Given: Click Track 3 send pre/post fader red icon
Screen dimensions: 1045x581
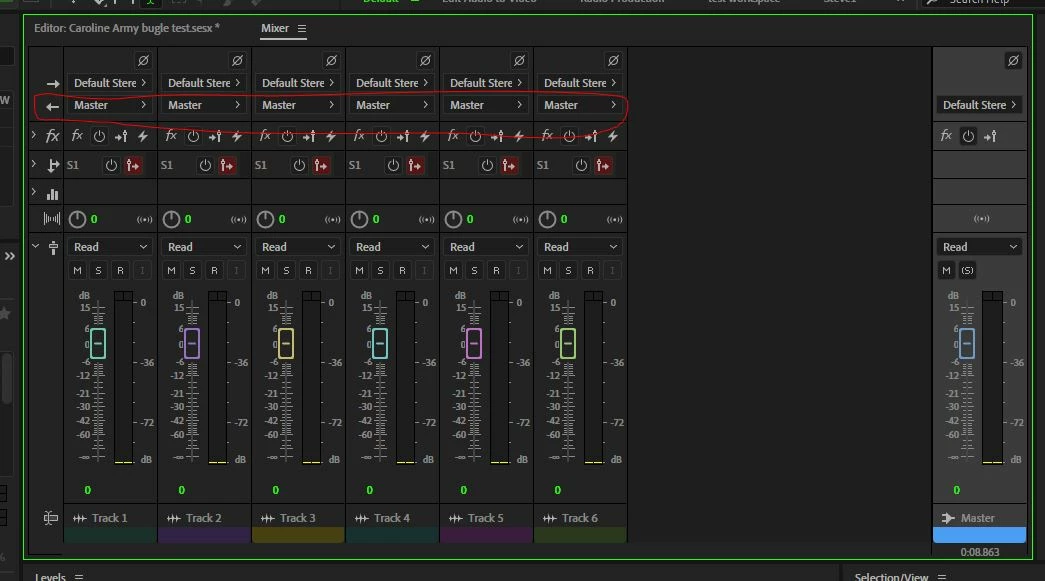Looking at the screenshot, I should 321,165.
